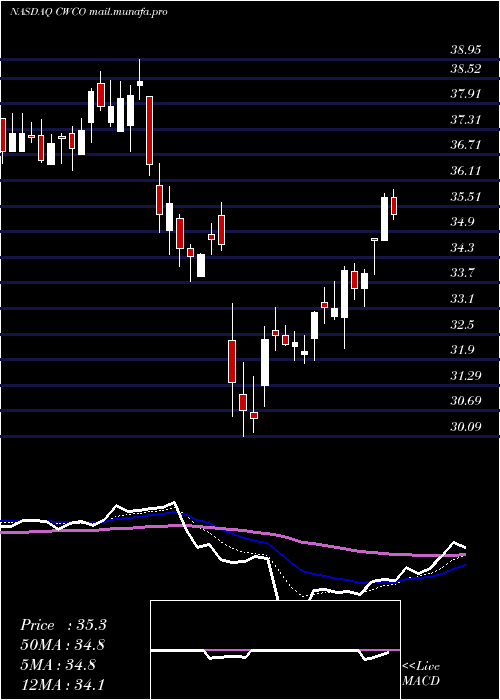Click the tall red candle falling from 37.91
Viewport: 500px width, 700px height.
click(150, 130)
